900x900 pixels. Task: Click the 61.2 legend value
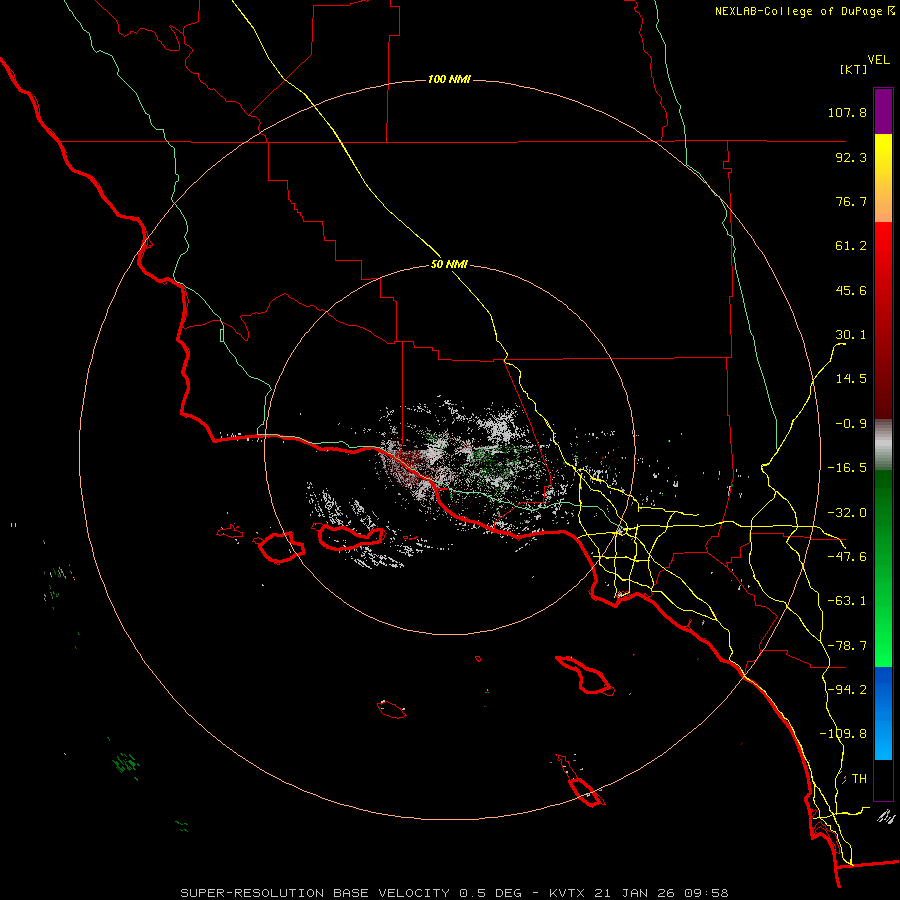851,246
